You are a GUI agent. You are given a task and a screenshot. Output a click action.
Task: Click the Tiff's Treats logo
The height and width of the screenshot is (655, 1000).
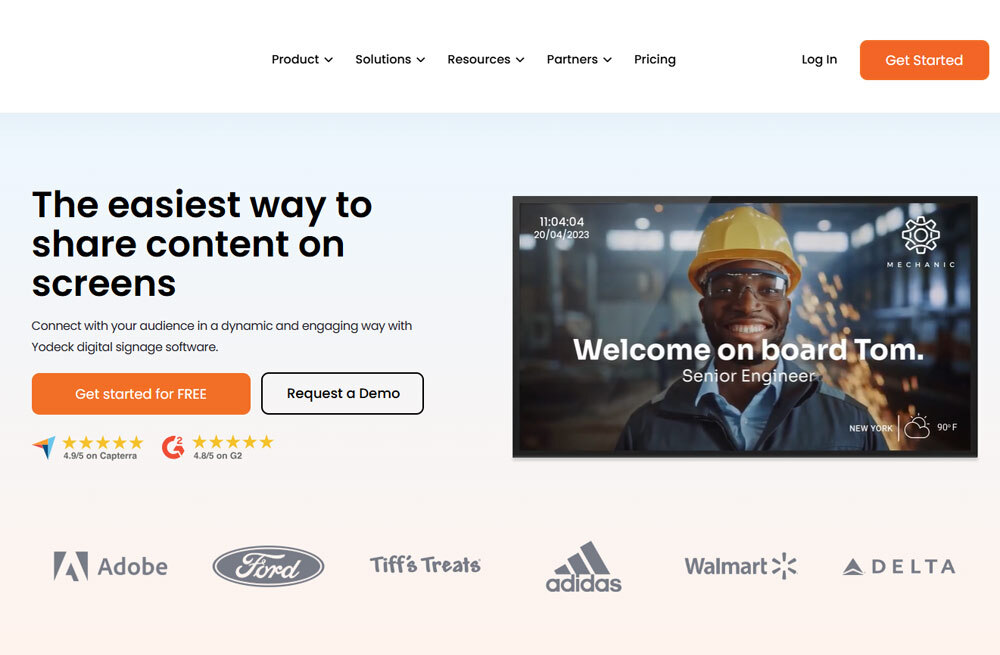pos(425,565)
